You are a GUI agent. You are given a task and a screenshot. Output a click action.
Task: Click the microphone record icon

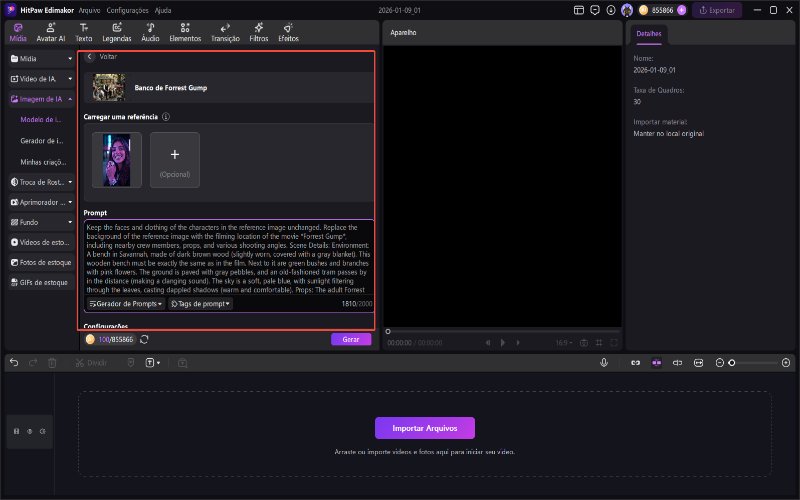point(604,362)
